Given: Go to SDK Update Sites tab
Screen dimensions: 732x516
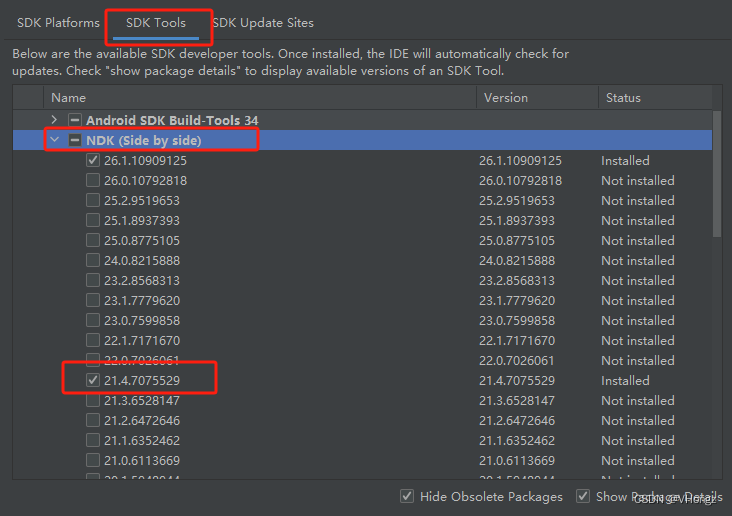Looking at the screenshot, I should click(263, 22).
